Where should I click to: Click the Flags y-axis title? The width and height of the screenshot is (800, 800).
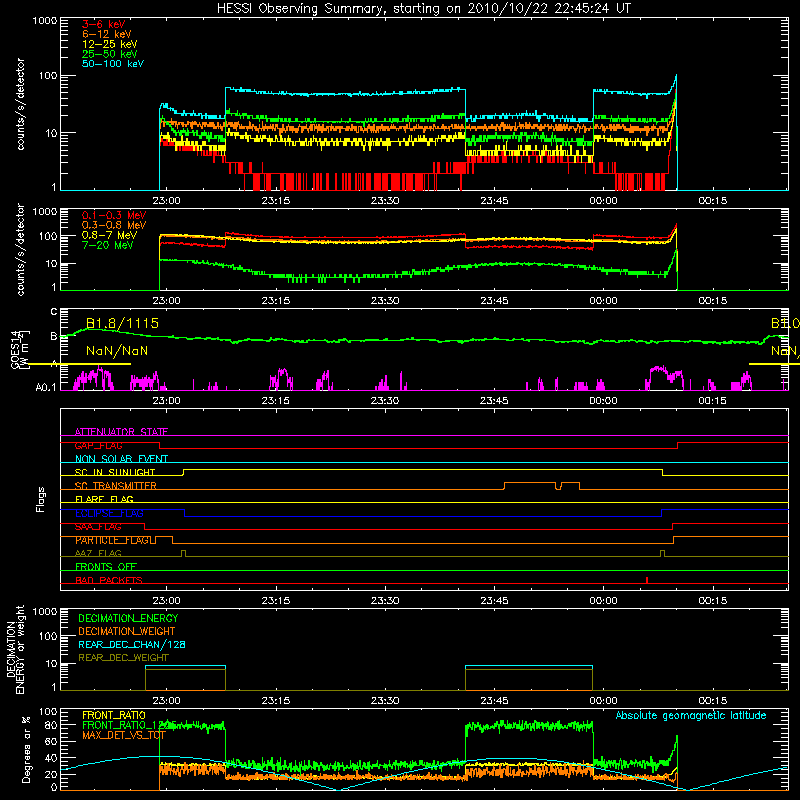point(40,499)
